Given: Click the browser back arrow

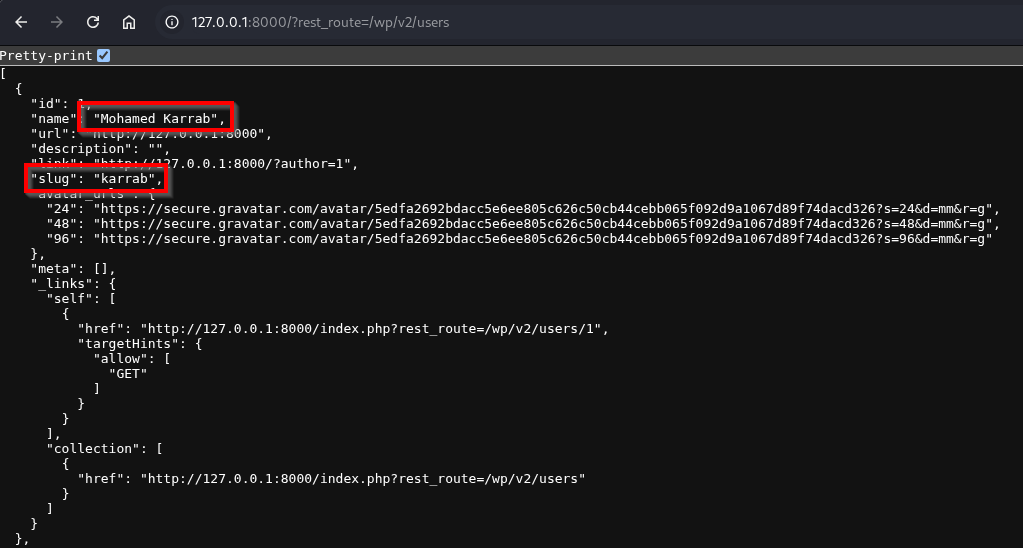Looking at the screenshot, I should [x=21, y=22].
